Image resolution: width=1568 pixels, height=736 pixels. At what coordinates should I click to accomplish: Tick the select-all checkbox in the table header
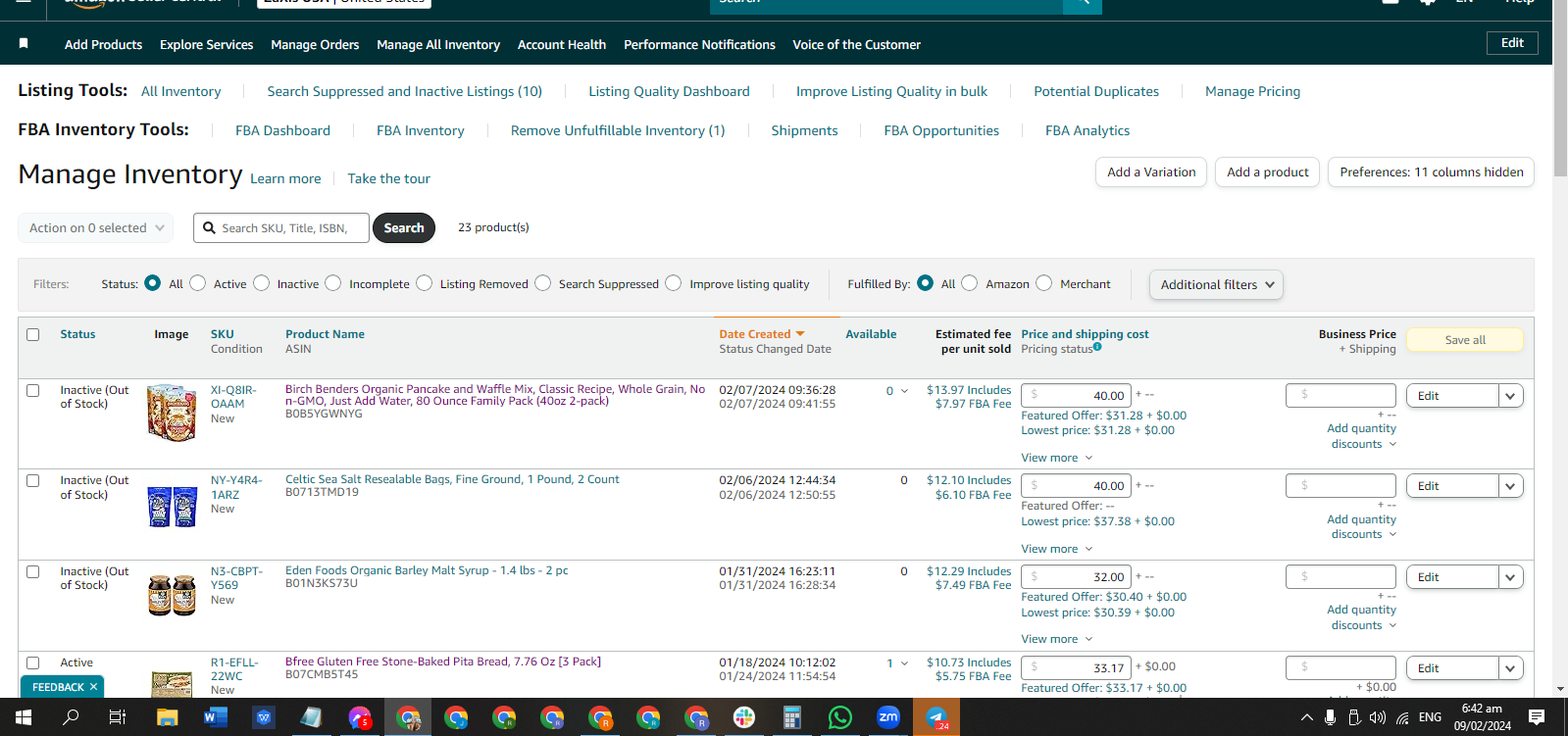click(x=33, y=335)
